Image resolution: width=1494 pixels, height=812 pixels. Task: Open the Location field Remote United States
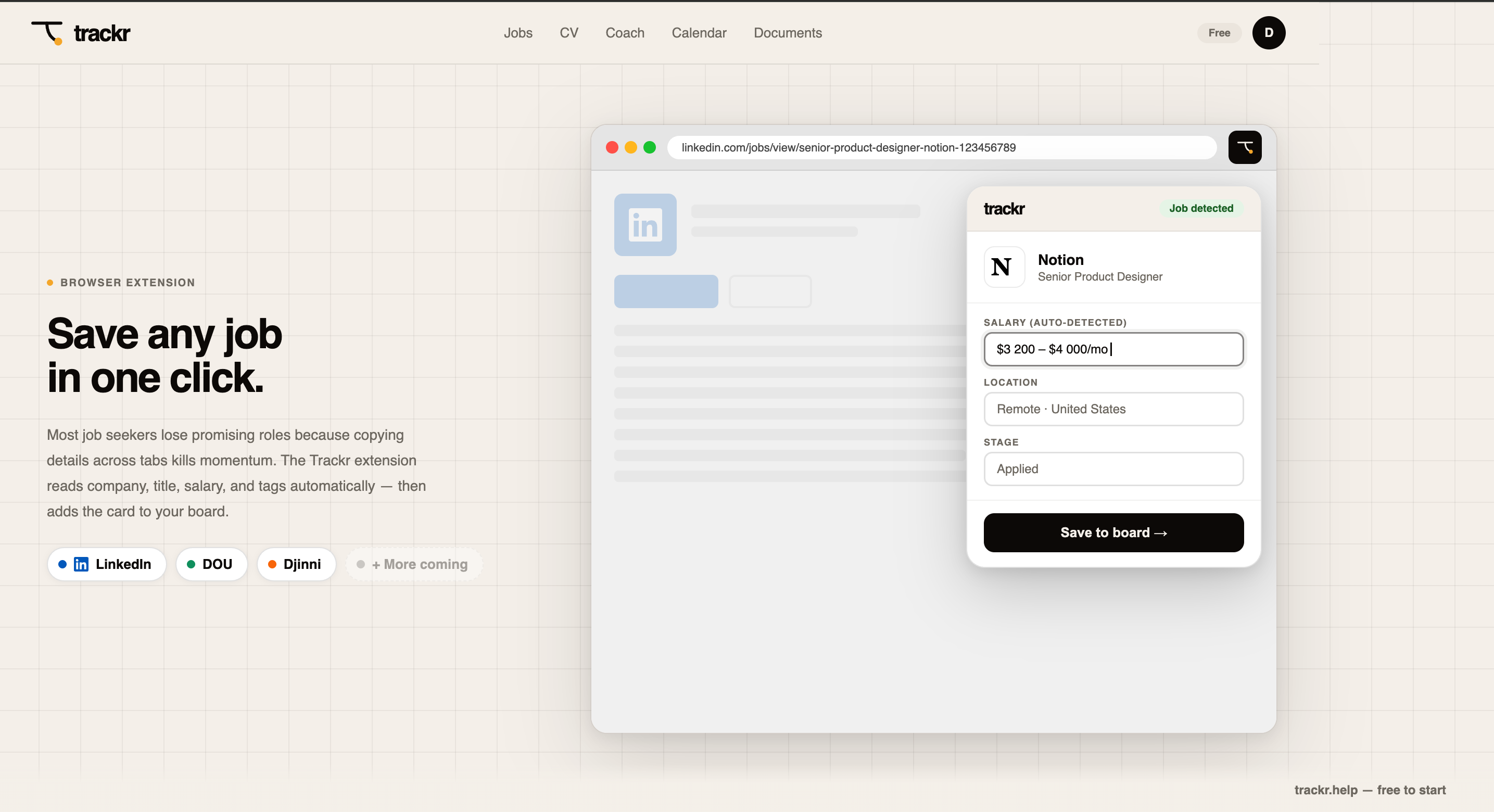[1113, 409]
